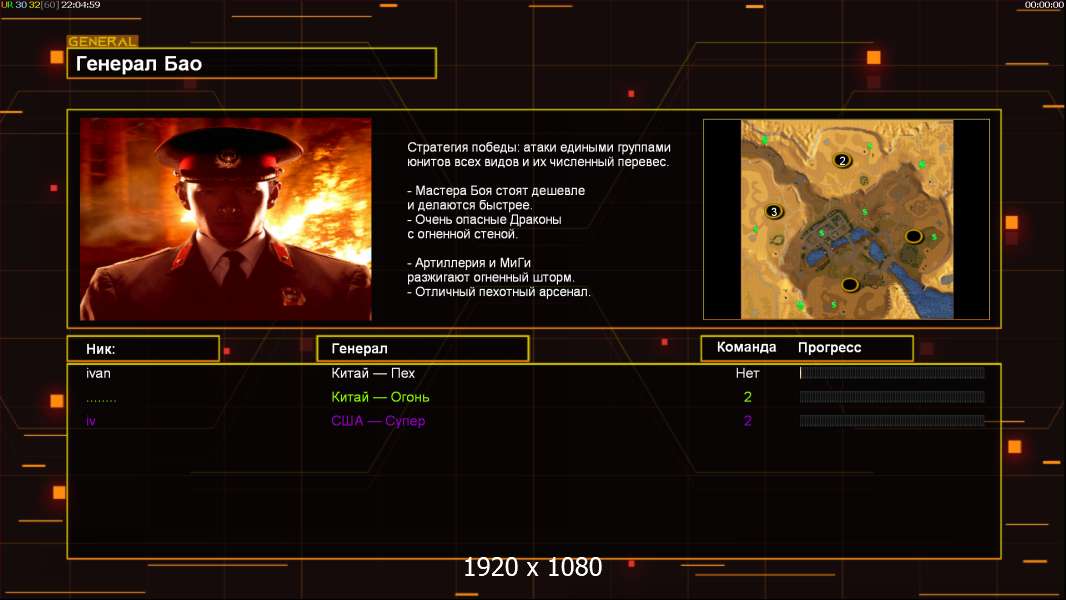Click the "Мастера Боя стоят дешевле" line

click(496, 191)
